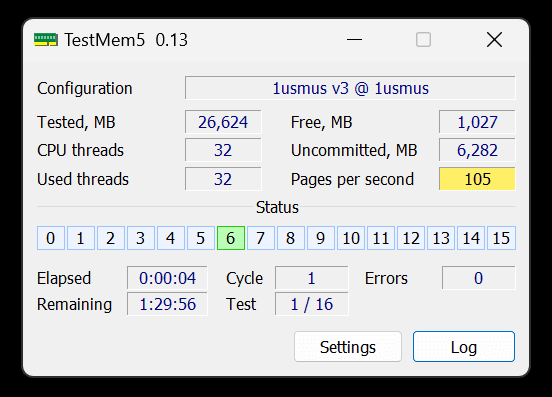This screenshot has height=397, width=552.
Task: Click the Elapsed label
Action: 64,278
